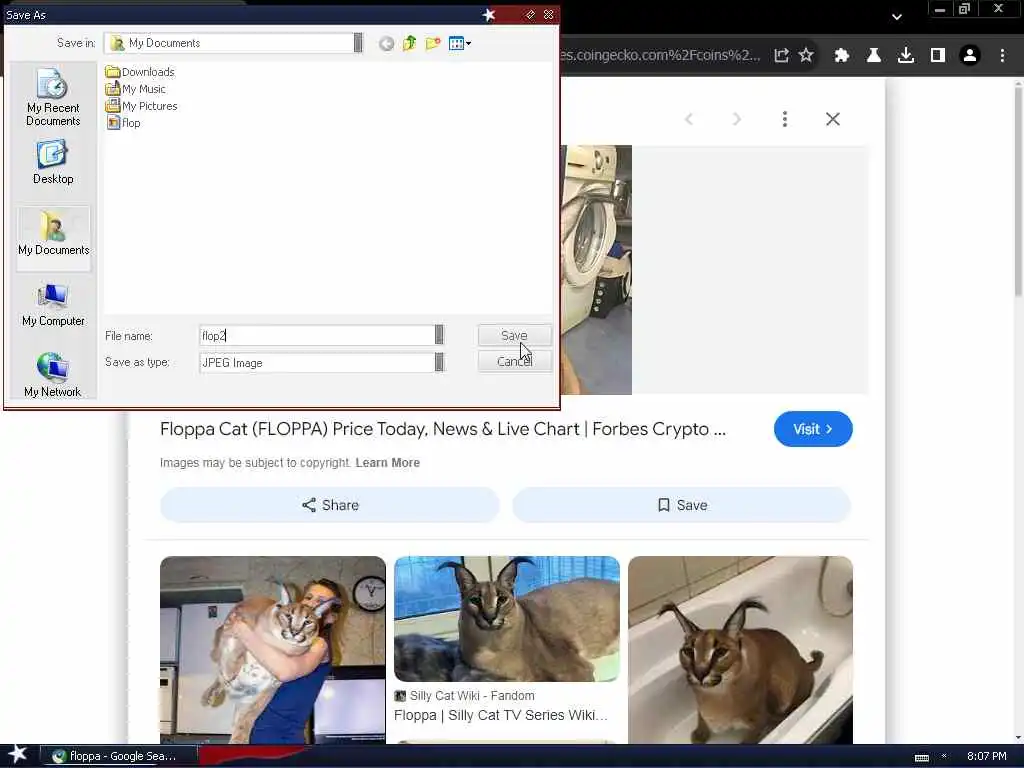This screenshot has width=1024, height=768.
Task: Open My Network in the places bar
Action: point(52,376)
